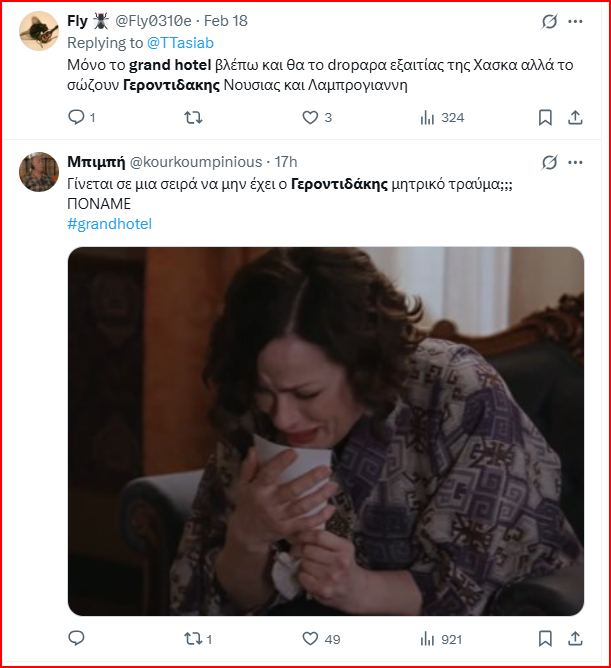Like Fly's tweet with 3 likes

310,118
